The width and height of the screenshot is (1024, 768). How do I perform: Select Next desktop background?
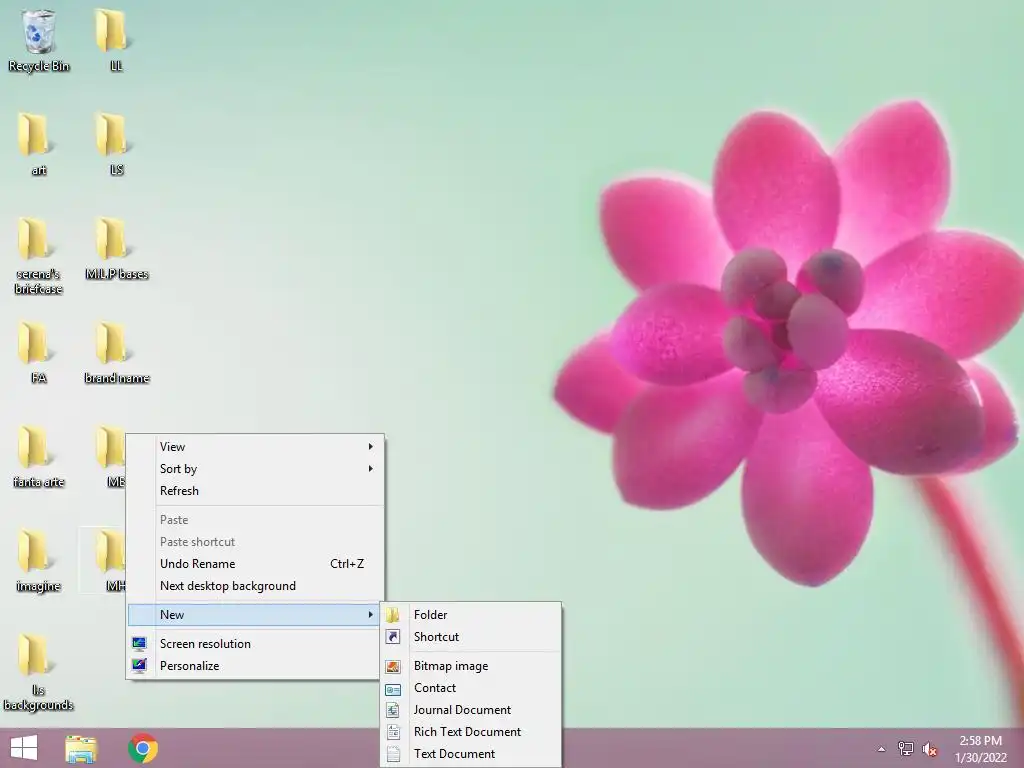pos(253,586)
